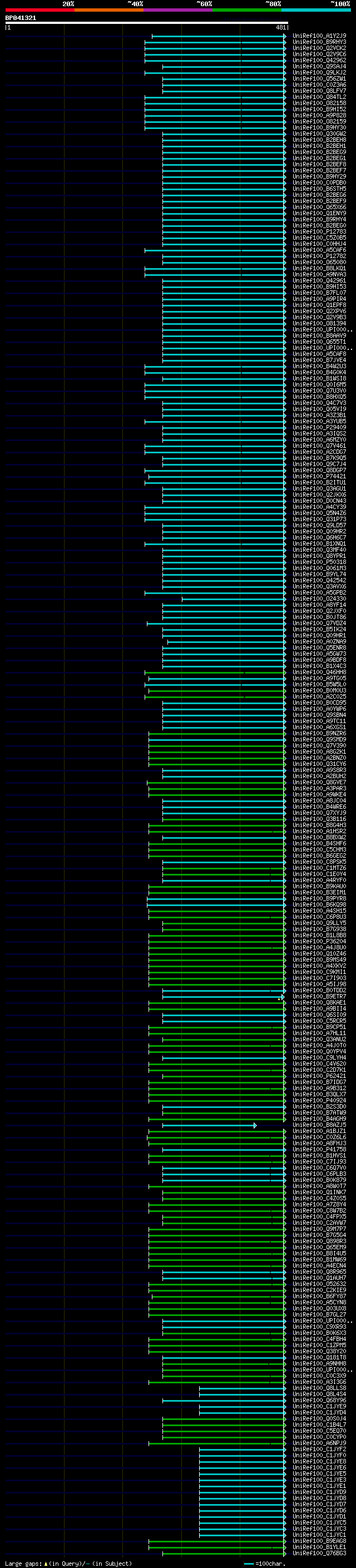
Task: Select label UniRef100_A3PAR3
Action: click(x=319, y=788)
